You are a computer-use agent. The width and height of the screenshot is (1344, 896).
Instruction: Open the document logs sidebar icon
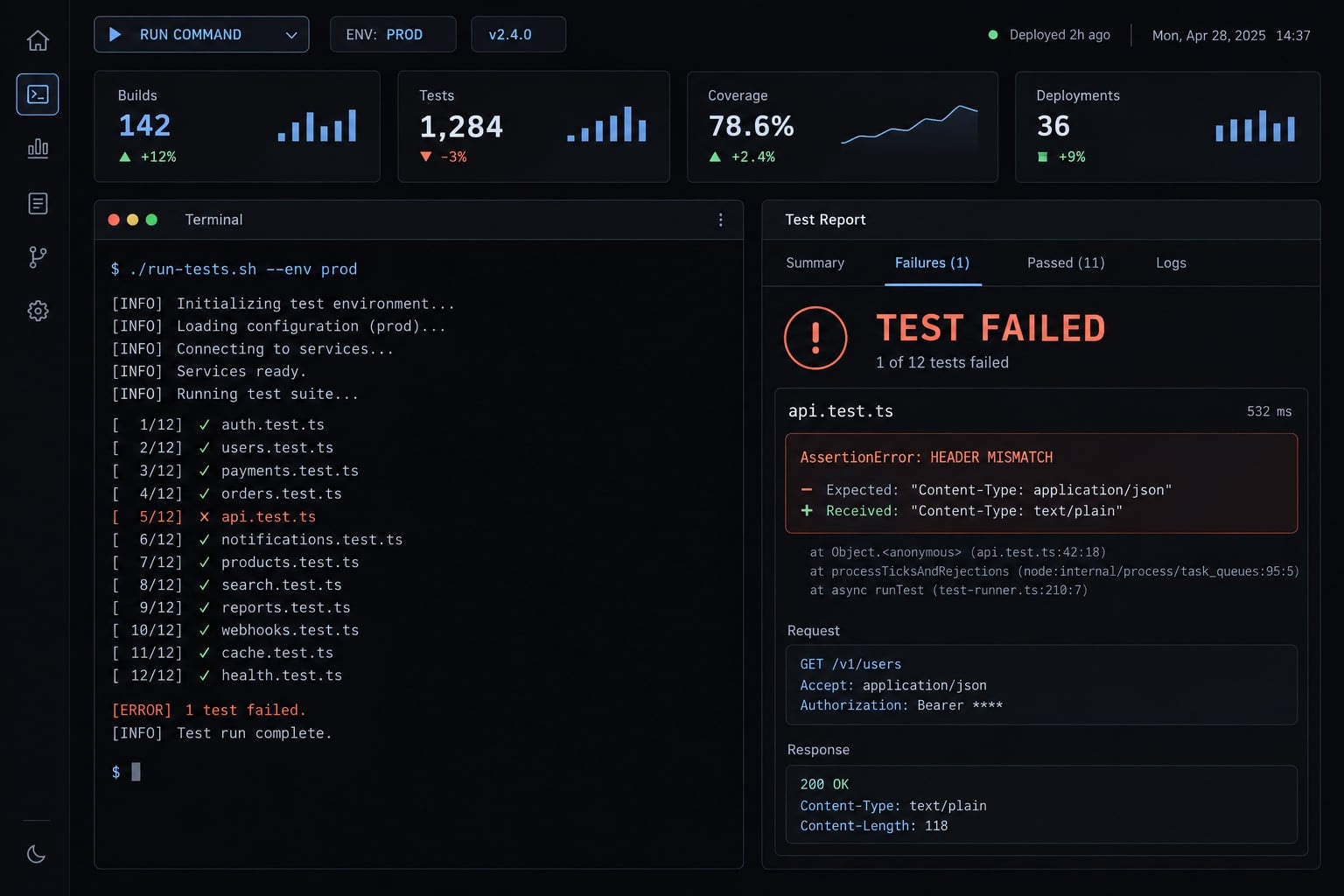click(x=38, y=203)
